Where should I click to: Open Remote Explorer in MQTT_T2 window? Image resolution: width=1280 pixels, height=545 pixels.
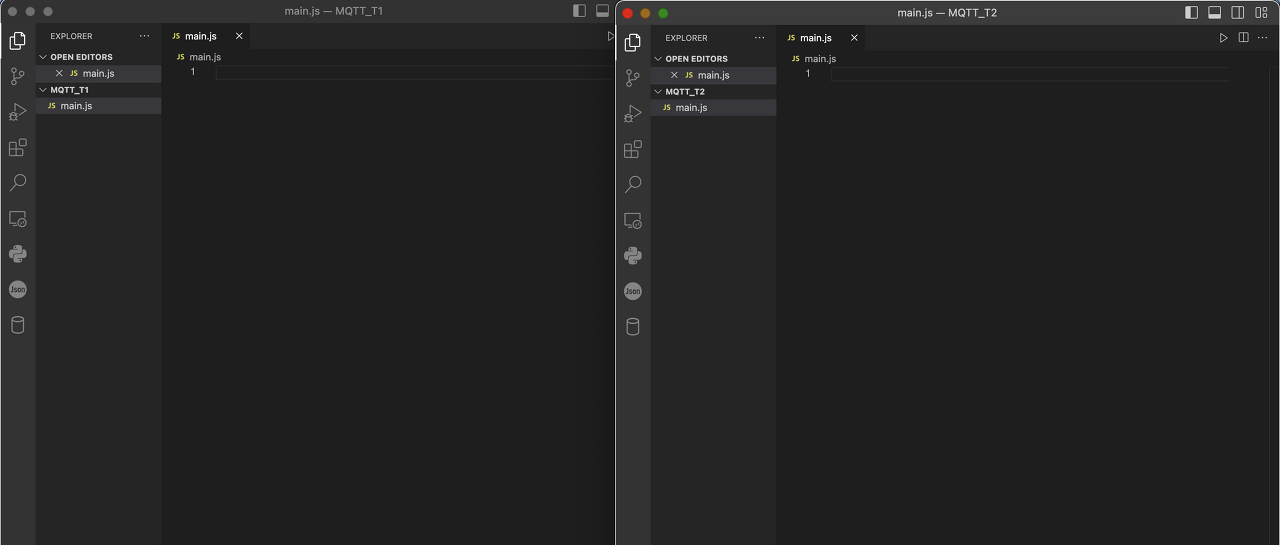coord(632,220)
